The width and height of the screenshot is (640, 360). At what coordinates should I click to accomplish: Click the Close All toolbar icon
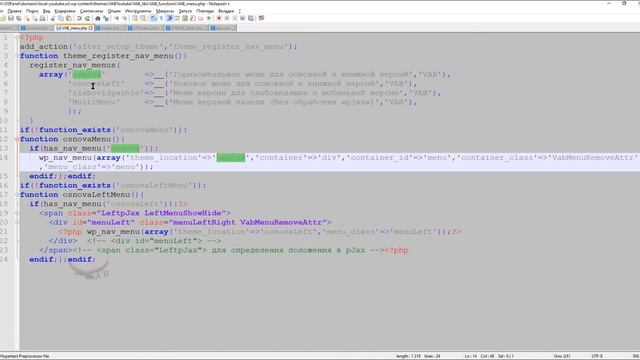tap(35, 18)
